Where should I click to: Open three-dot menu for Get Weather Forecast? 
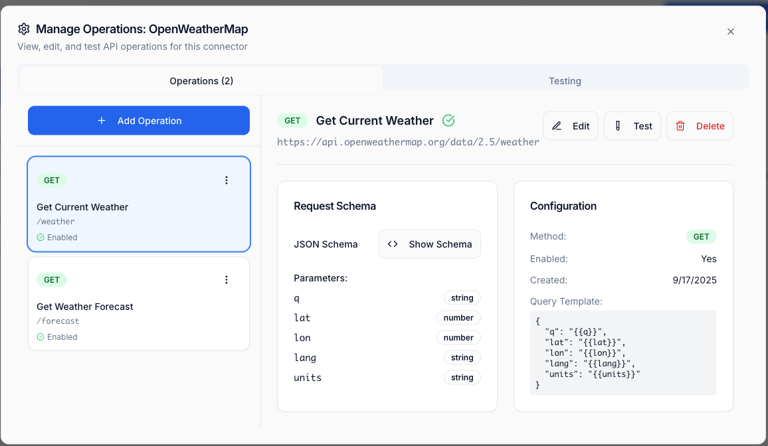(x=226, y=280)
